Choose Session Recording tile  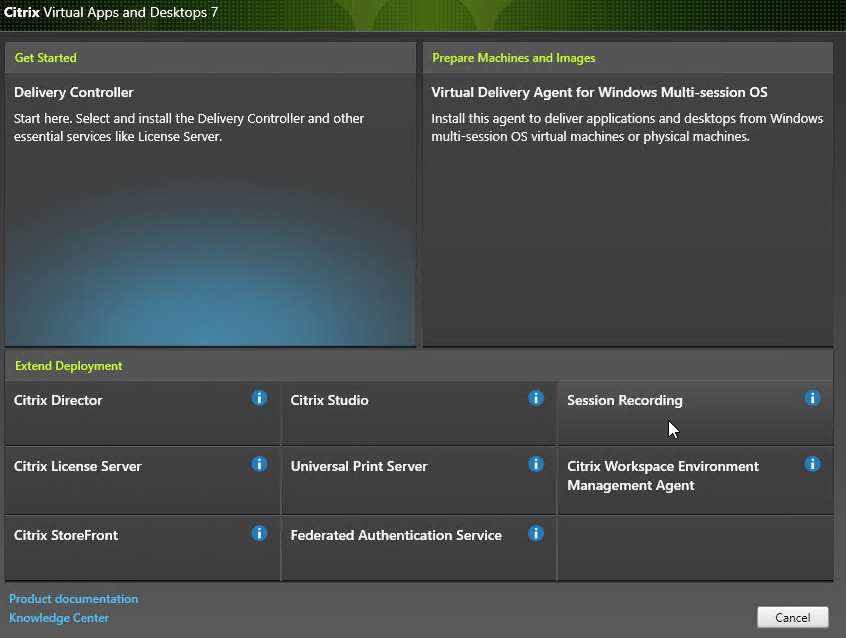pos(695,413)
